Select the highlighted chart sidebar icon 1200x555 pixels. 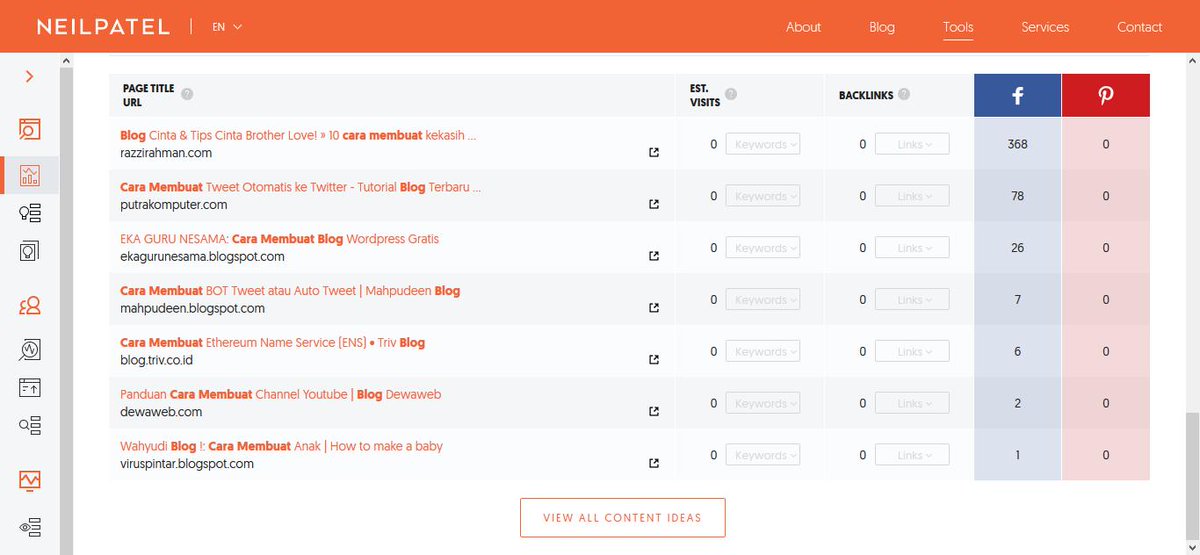[x=30, y=175]
